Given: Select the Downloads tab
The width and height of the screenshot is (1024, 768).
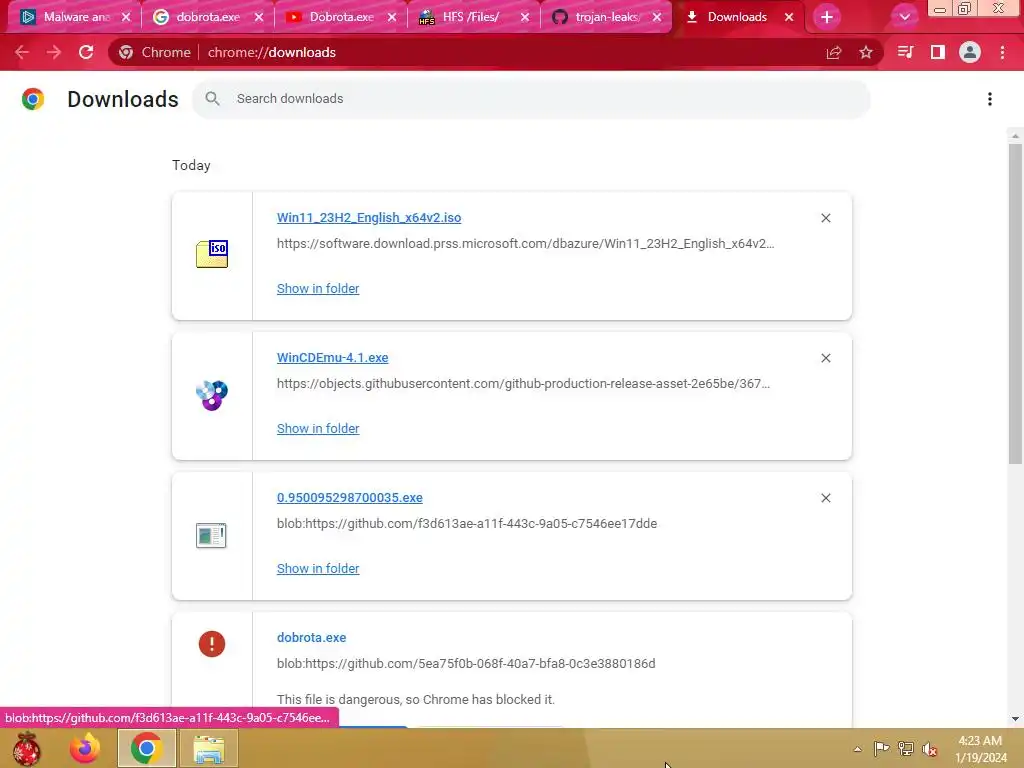Looking at the screenshot, I should [727, 17].
